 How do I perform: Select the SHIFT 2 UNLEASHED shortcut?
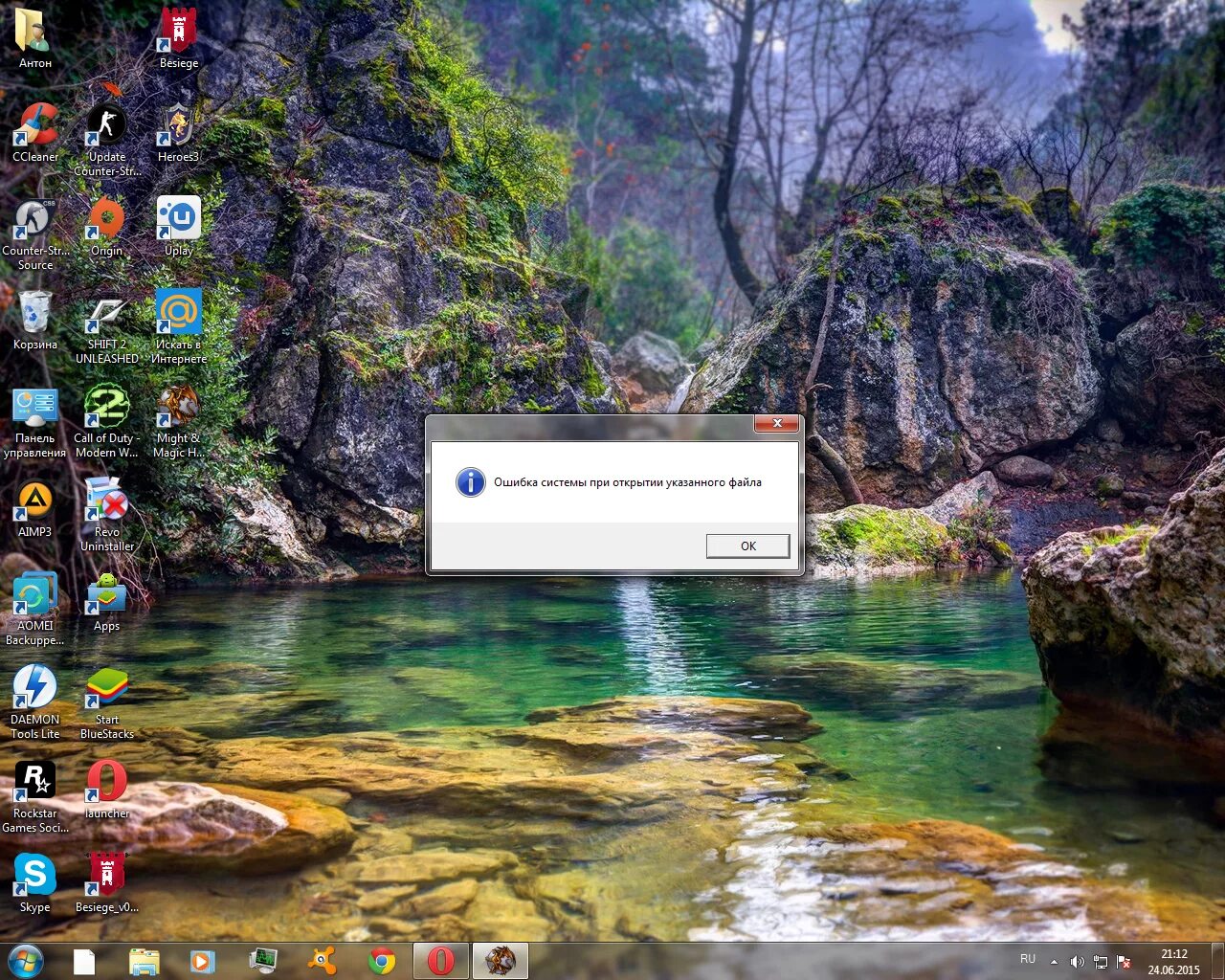pos(107,327)
